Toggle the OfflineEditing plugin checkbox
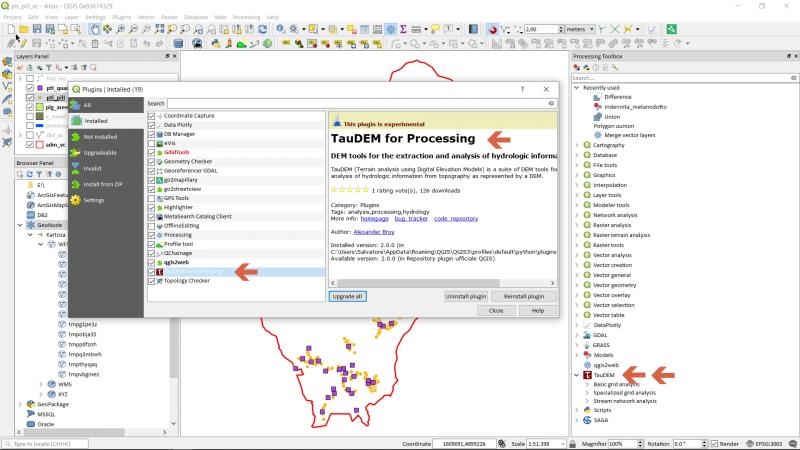The height and width of the screenshot is (450, 800). [x=152, y=226]
